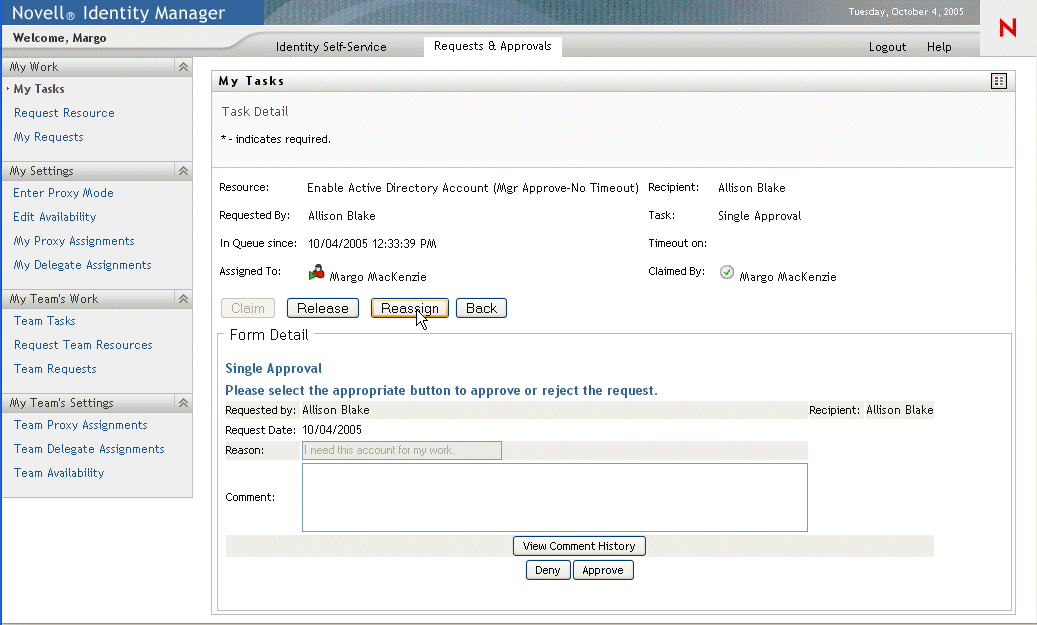The height and width of the screenshot is (625, 1037).
Task: Click the Enable Active Directory Account resource text
Action: [x=472, y=188]
